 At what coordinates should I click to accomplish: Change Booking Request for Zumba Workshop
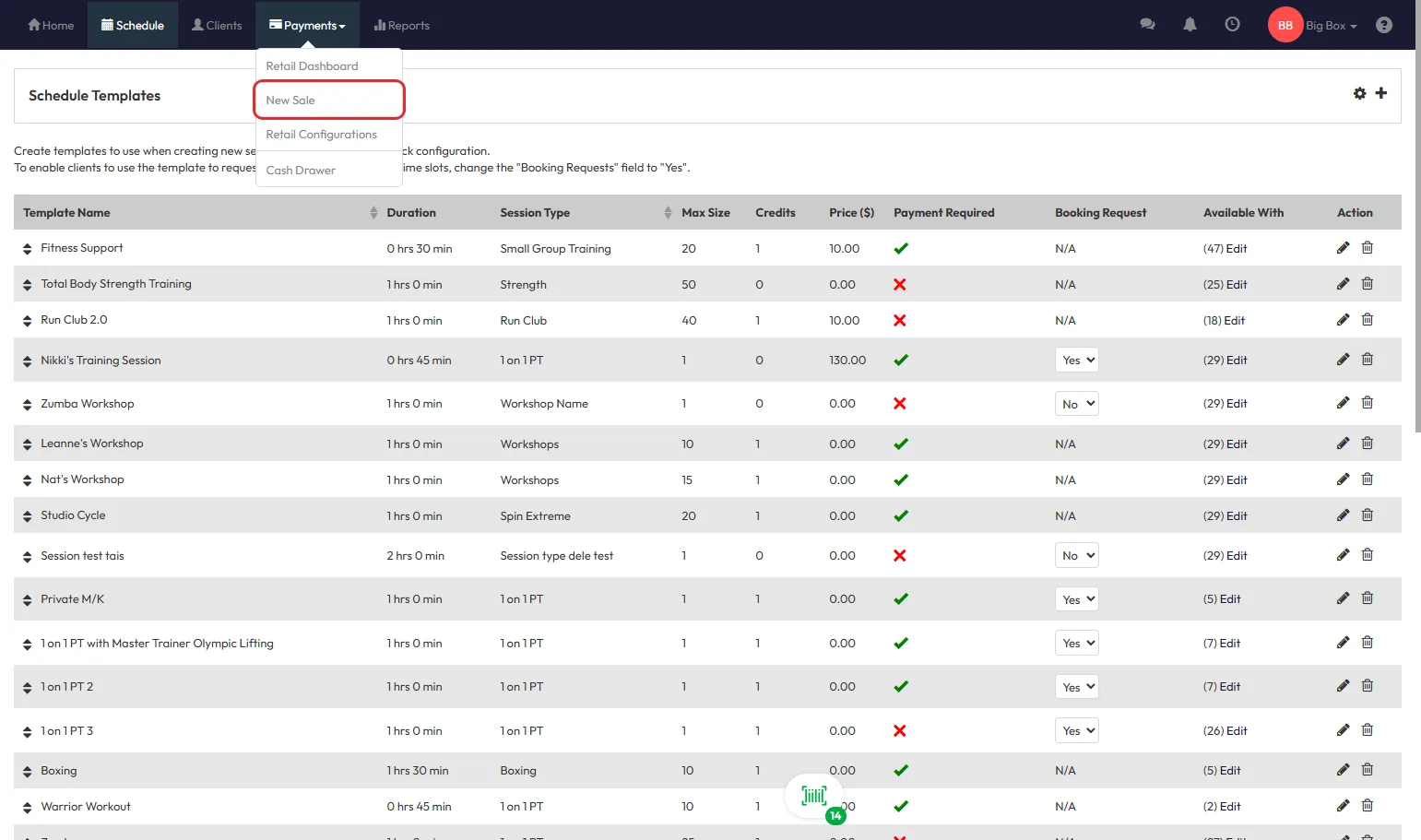[x=1076, y=404]
